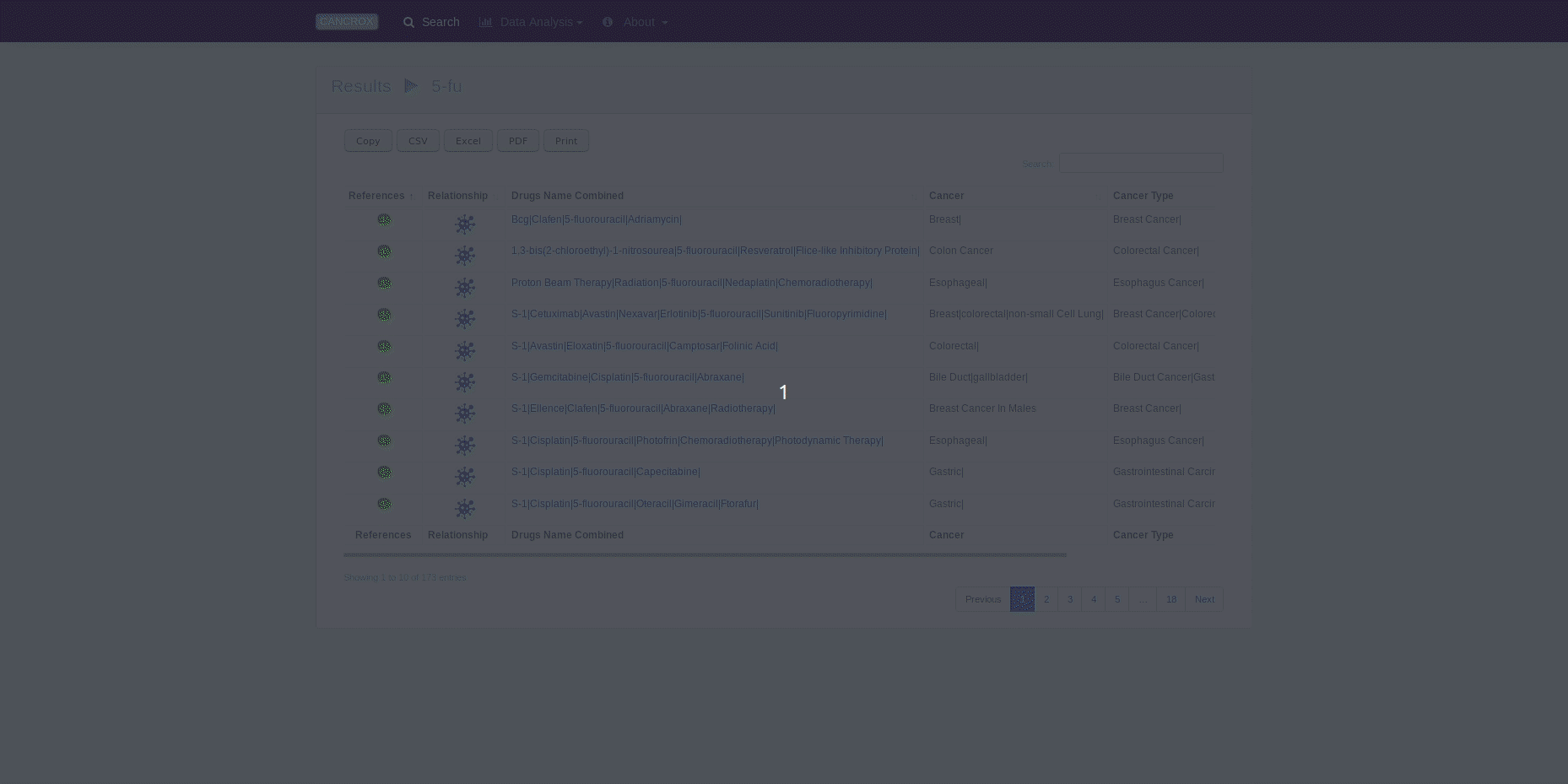Image resolution: width=1568 pixels, height=784 pixels.
Task: Open reference icon for Bcg|Clafen|5-fluorouracil|Adriamycin row
Action: click(x=384, y=220)
